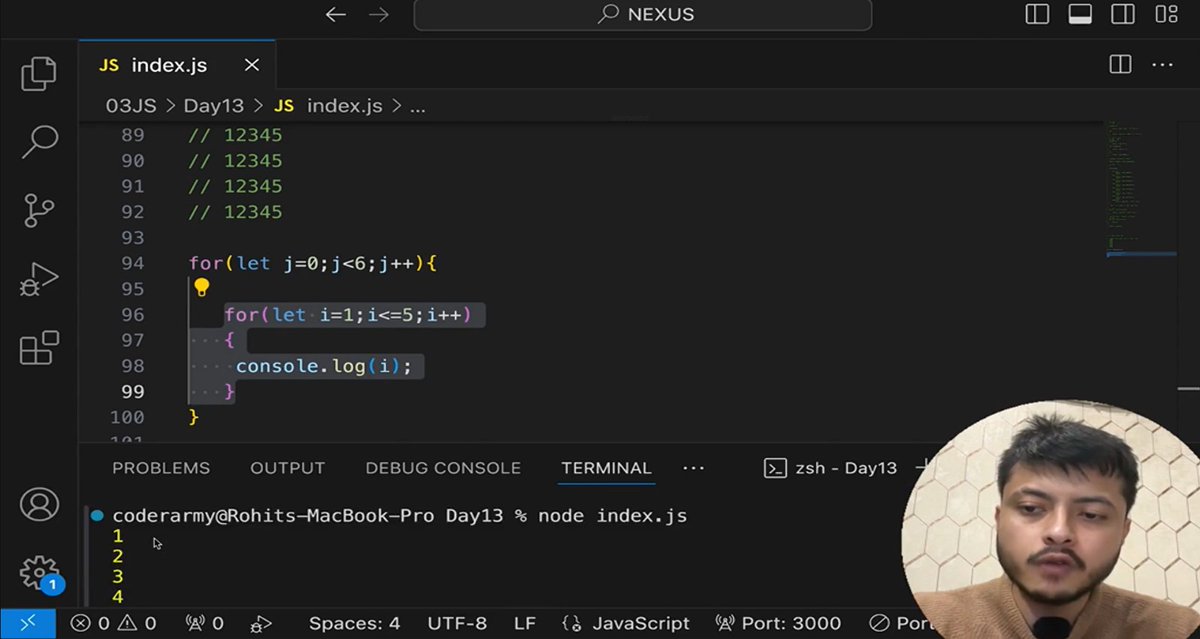
Task: Click Port: 3000 status bar item
Action: [779, 623]
